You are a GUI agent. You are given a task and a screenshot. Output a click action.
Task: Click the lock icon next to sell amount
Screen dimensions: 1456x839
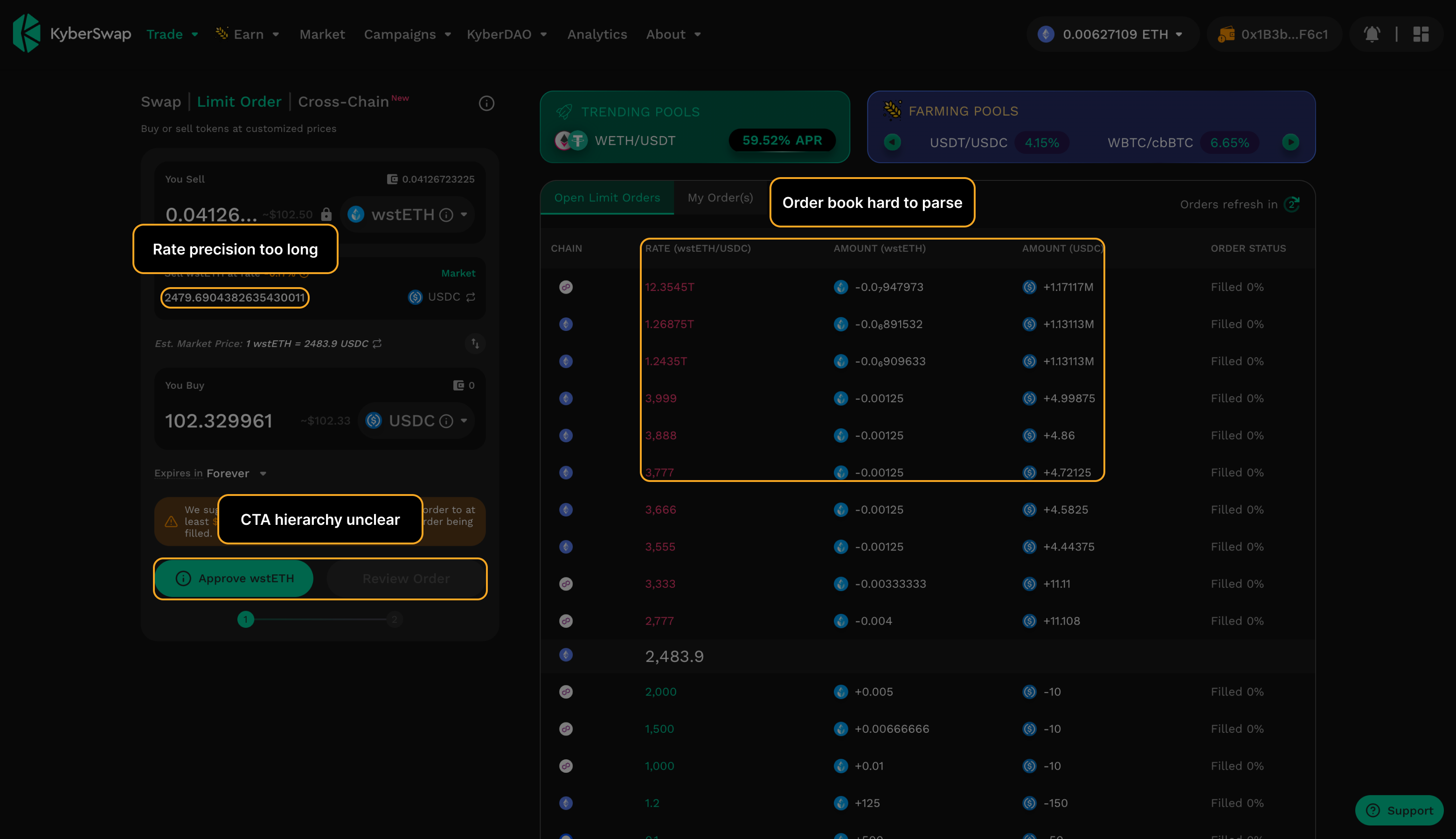click(x=326, y=214)
